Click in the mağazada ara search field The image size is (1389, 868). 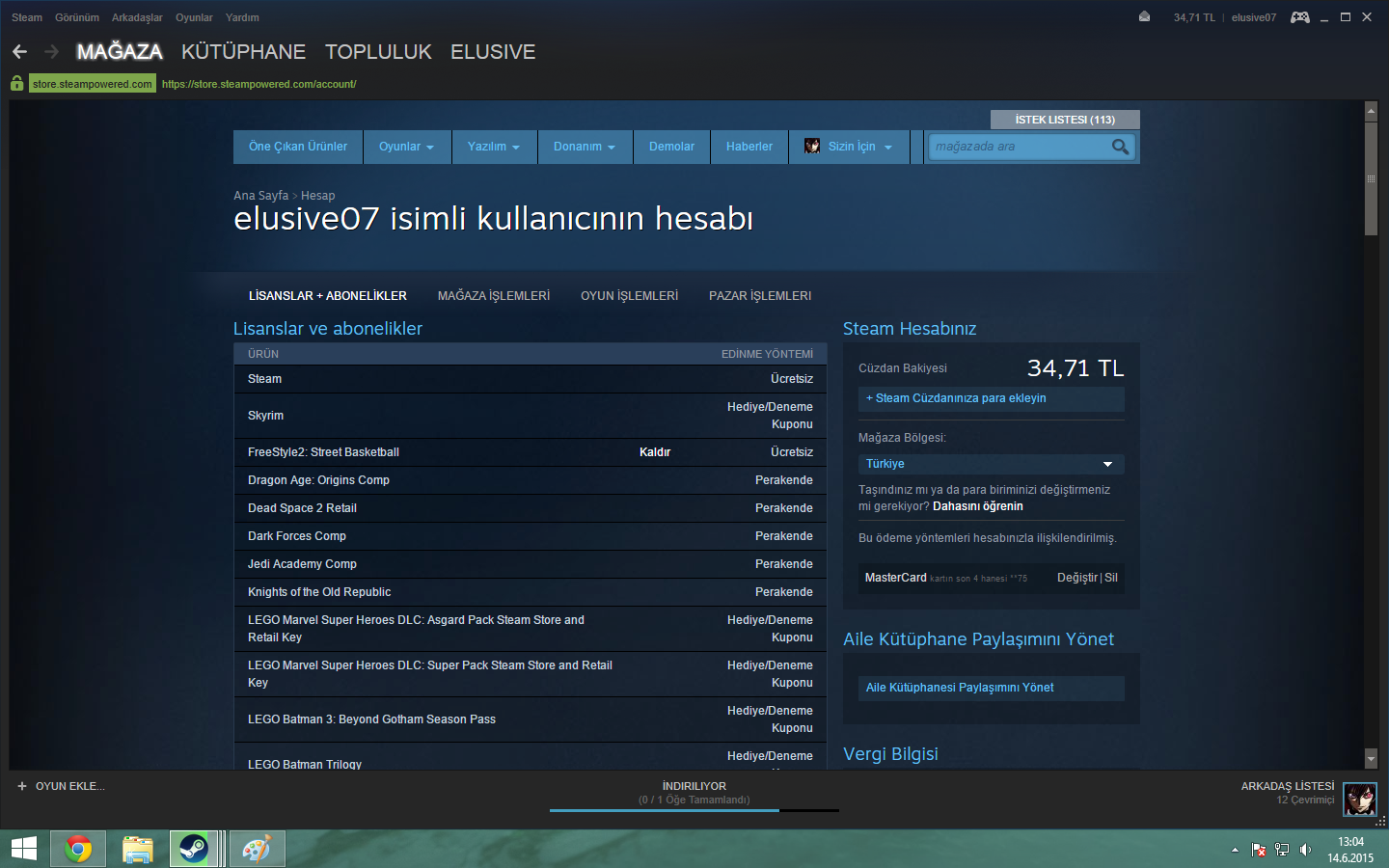click(x=1019, y=147)
